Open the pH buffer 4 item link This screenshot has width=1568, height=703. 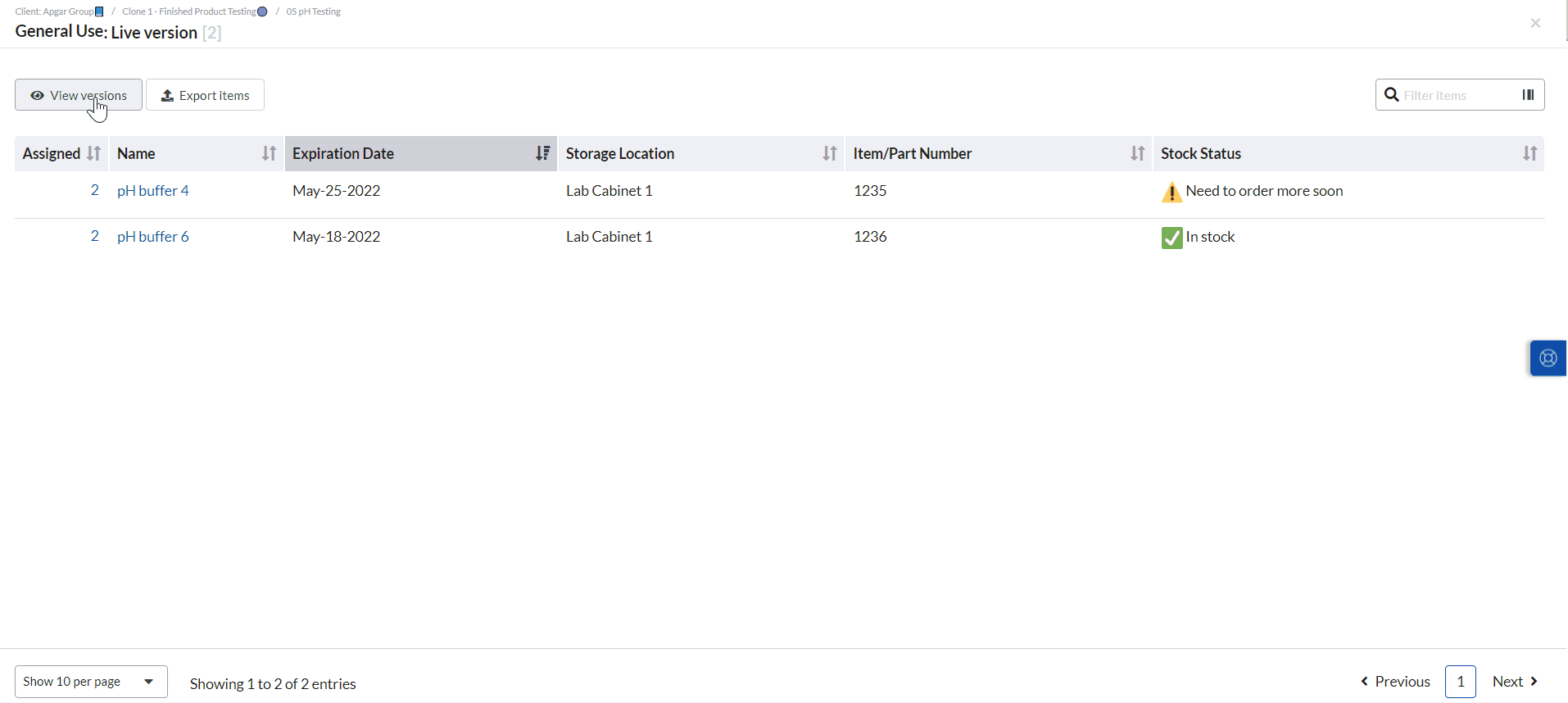153,191
